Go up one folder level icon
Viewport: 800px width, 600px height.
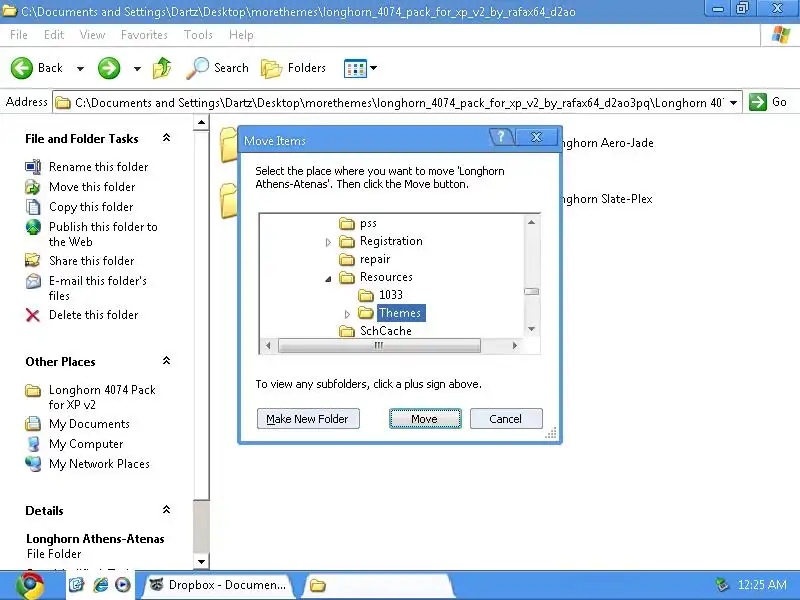click(162, 68)
